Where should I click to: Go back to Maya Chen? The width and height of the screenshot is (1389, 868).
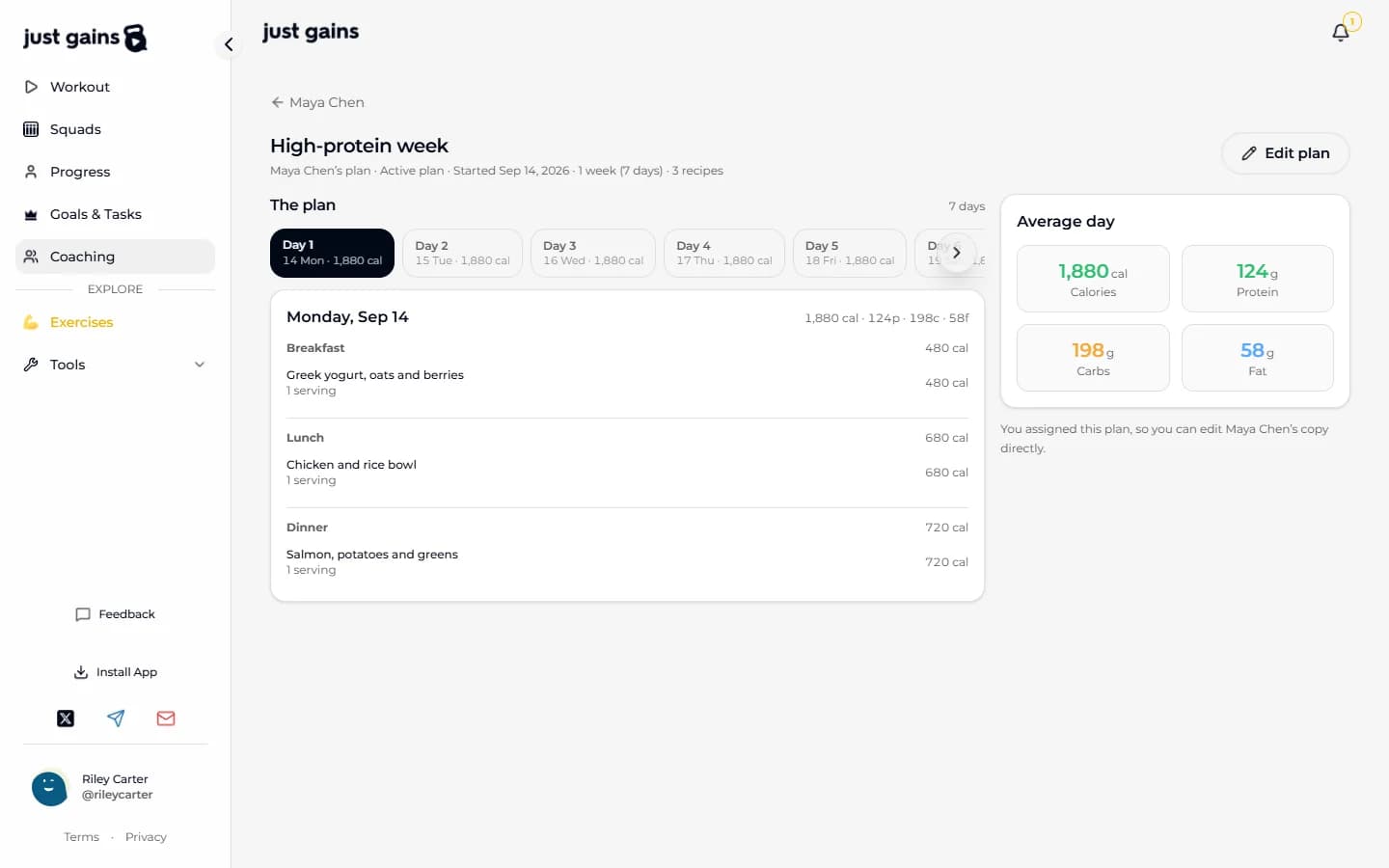[x=317, y=102]
